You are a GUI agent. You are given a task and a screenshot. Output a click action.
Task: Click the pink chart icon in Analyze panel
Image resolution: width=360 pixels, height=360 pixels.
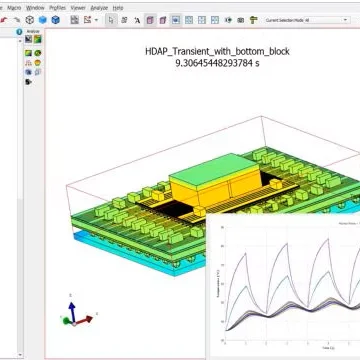coord(29,63)
